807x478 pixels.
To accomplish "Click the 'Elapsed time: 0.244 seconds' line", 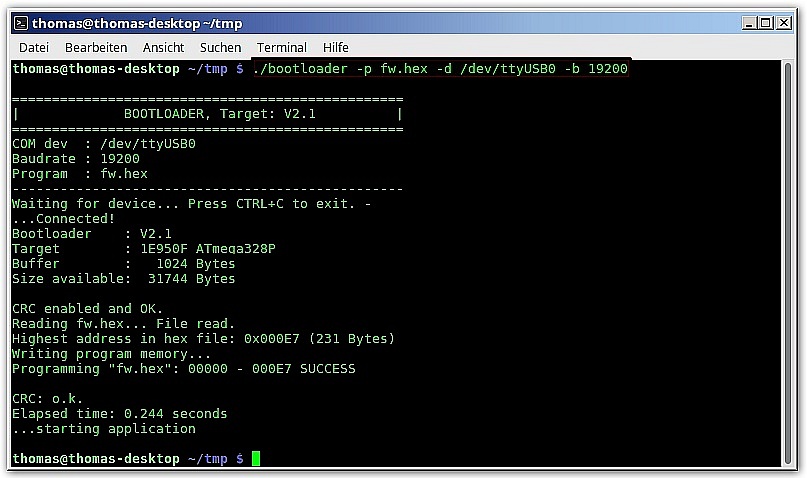I will (x=120, y=414).
